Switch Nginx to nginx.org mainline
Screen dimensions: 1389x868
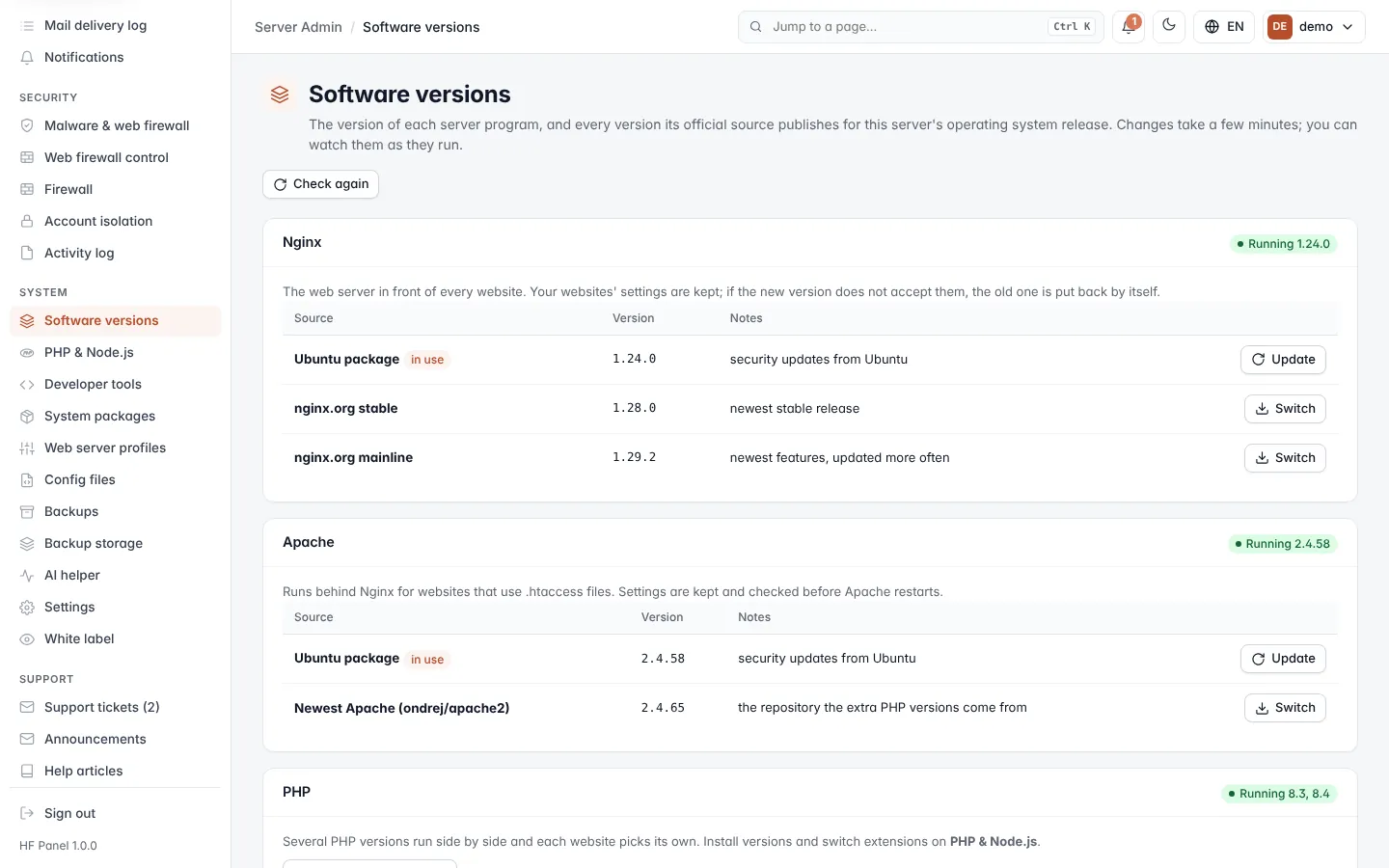[1285, 458]
